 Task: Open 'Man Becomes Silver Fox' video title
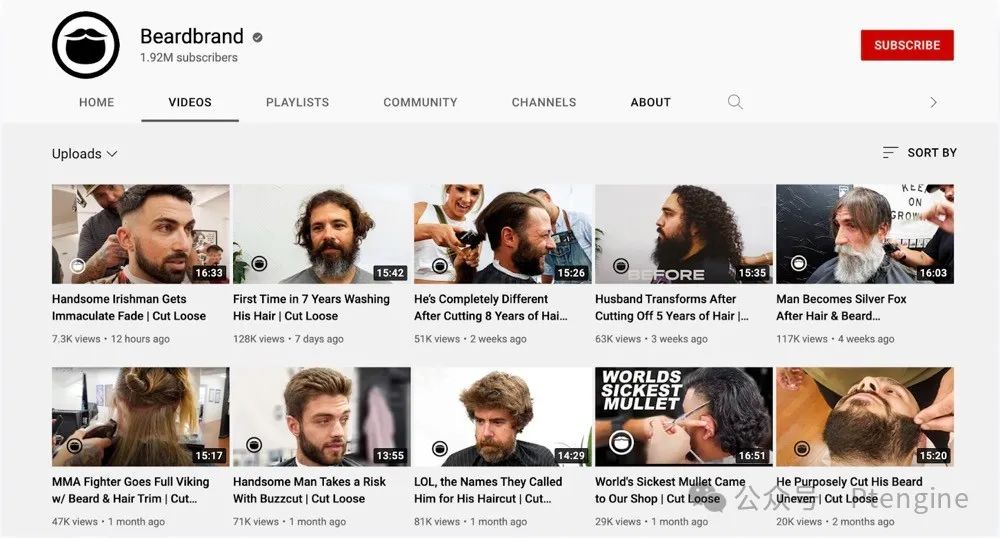(x=841, y=307)
